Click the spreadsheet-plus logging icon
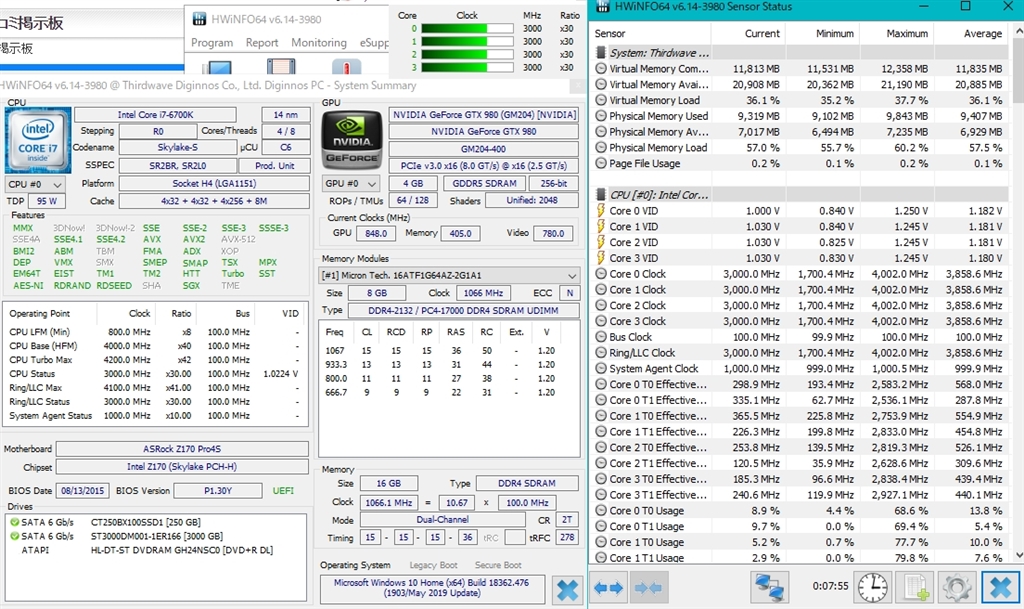Image resolution: width=1024 pixels, height=609 pixels. click(x=915, y=587)
